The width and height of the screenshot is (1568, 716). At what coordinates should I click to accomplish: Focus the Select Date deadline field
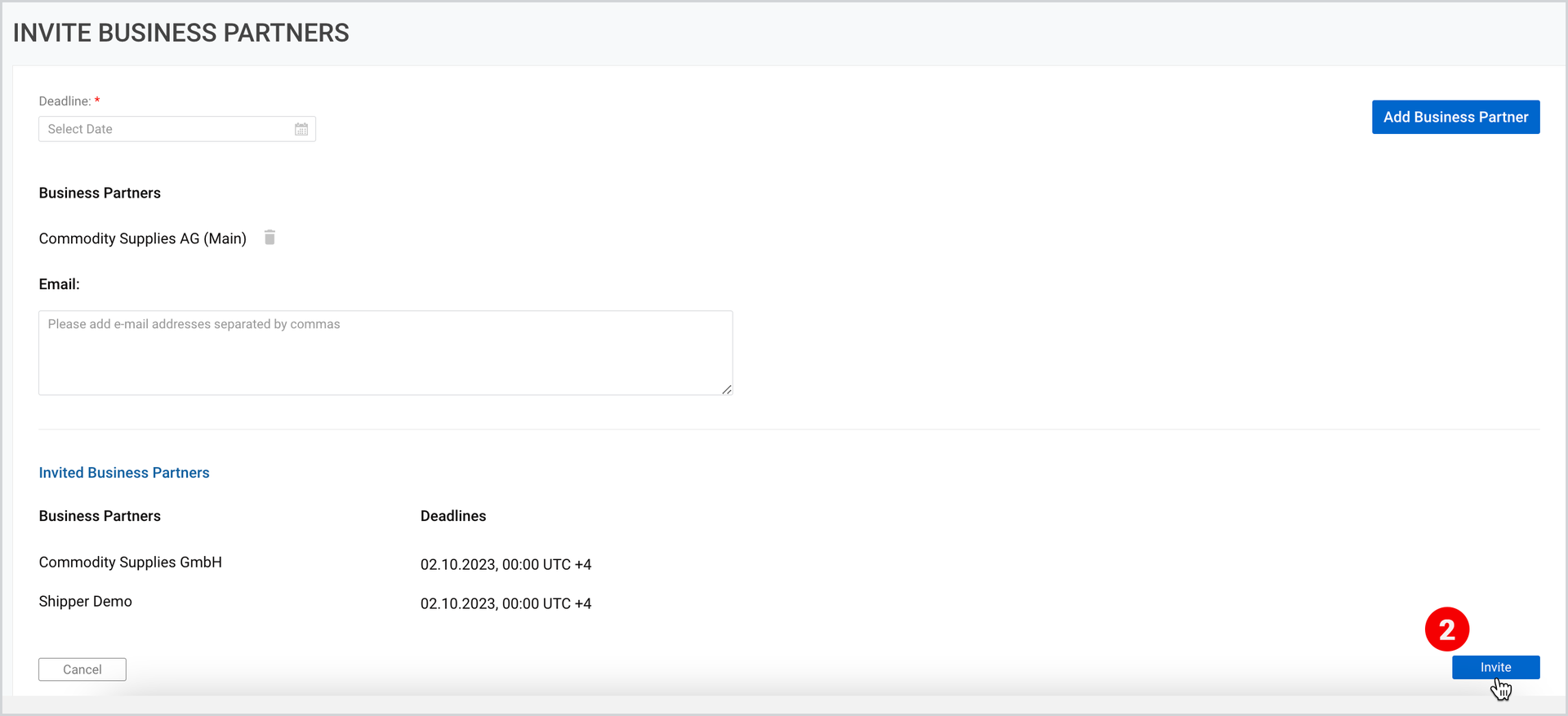(x=177, y=129)
